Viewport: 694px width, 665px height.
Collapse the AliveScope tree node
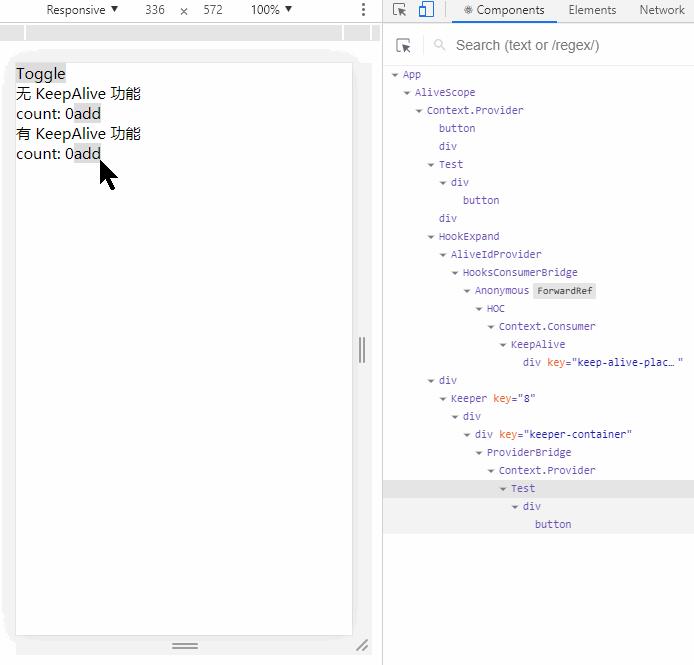click(x=407, y=93)
